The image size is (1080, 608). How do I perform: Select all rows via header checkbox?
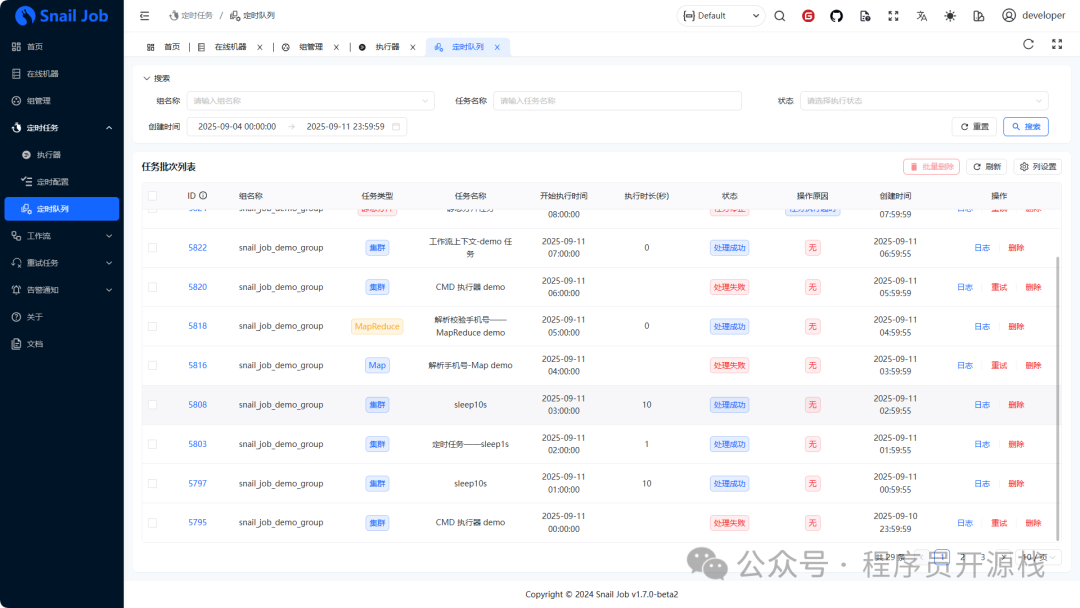click(x=152, y=196)
